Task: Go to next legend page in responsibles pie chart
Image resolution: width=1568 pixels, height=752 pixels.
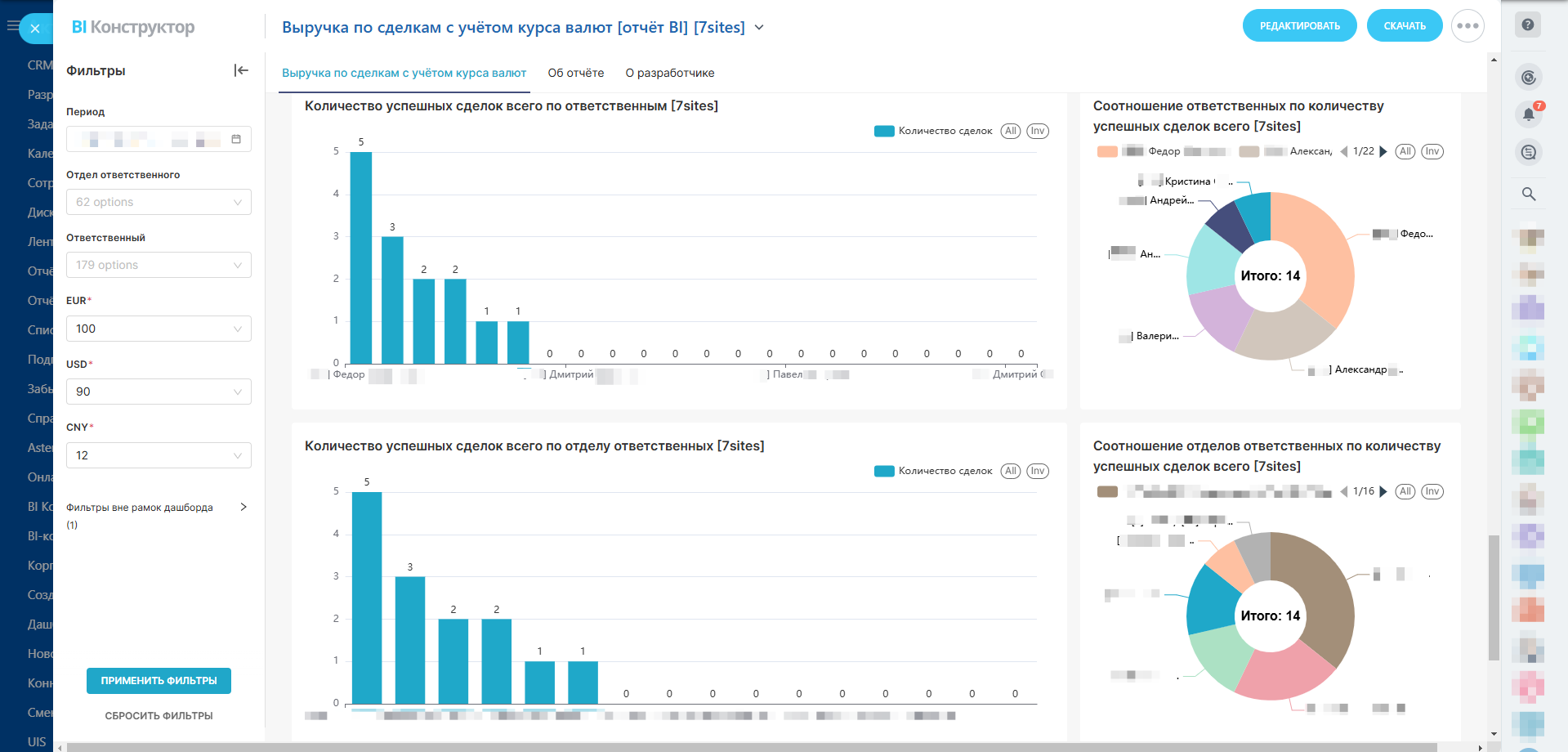Action: point(1383,151)
